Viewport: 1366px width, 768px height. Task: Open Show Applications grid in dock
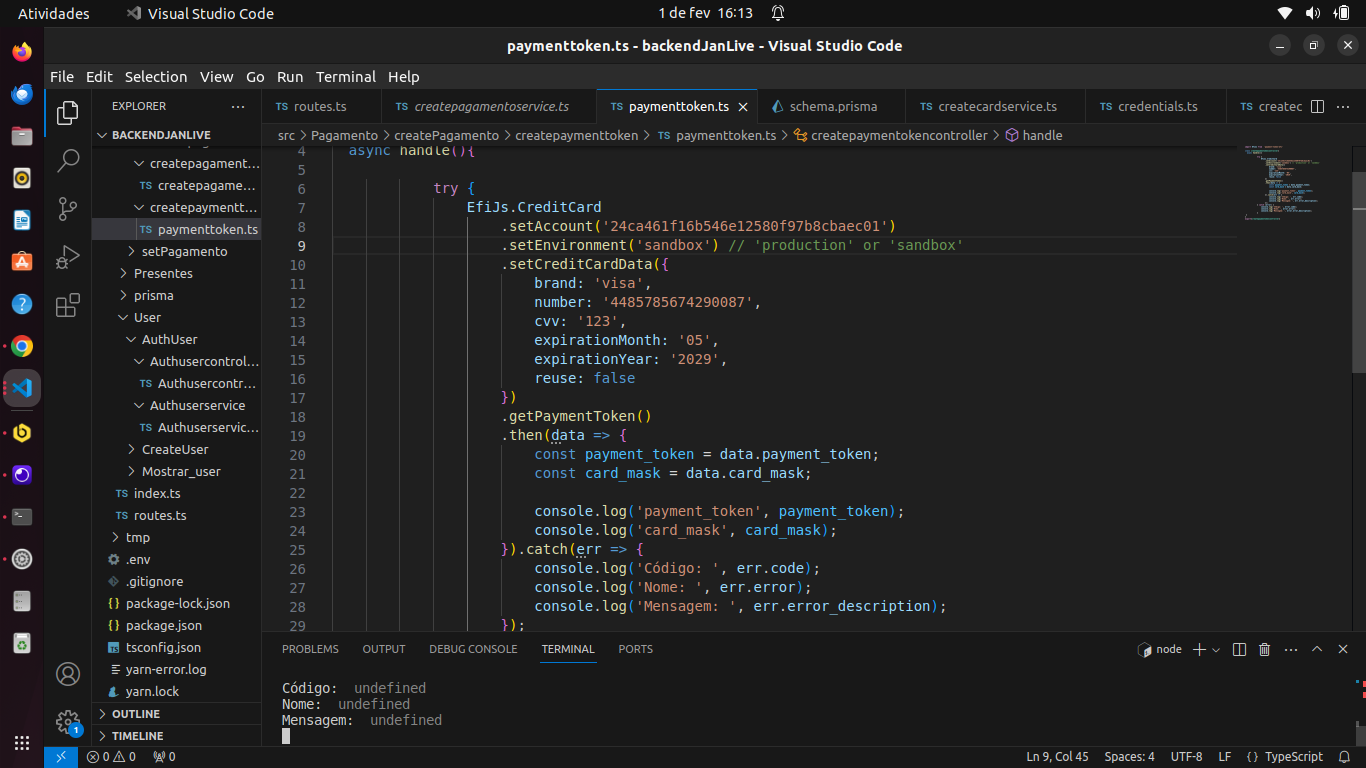click(x=22, y=742)
